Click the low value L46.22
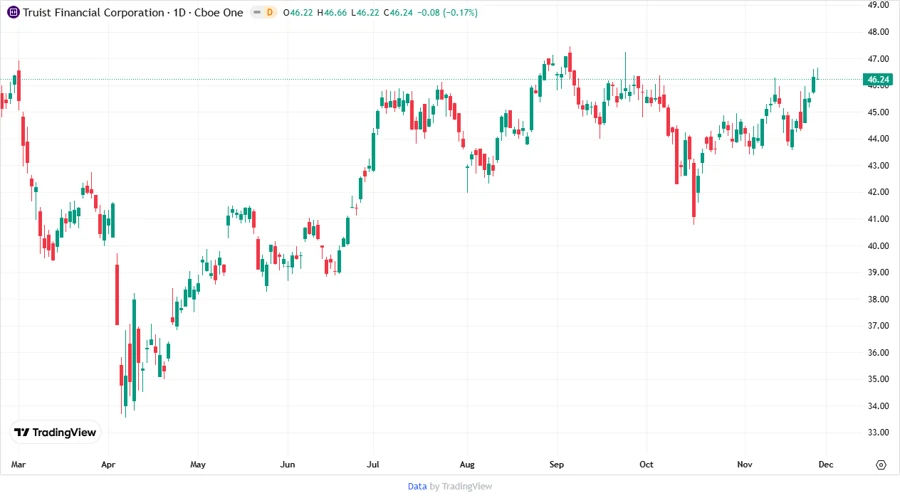Image resolution: width=900 pixels, height=498 pixels. pyautogui.click(x=365, y=12)
